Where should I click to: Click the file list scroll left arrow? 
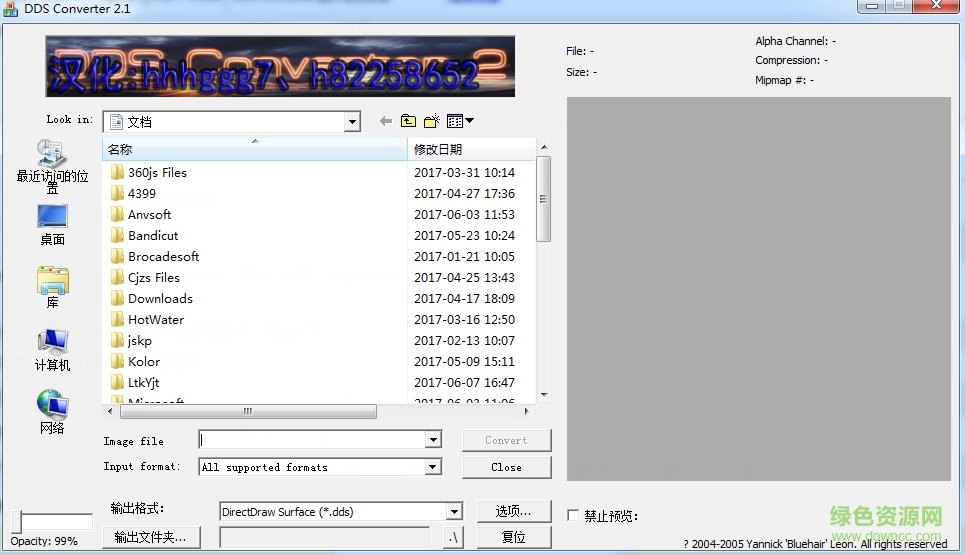coord(110,411)
